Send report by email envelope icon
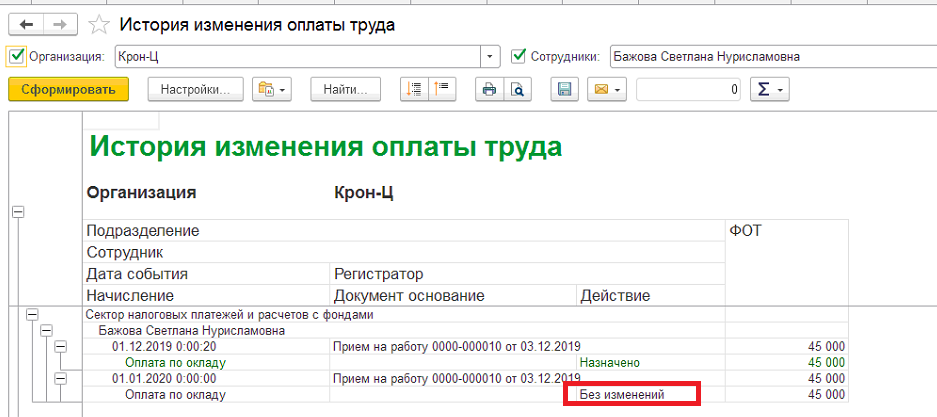The height and width of the screenshot is (417, 937). (x=607, y=89)
